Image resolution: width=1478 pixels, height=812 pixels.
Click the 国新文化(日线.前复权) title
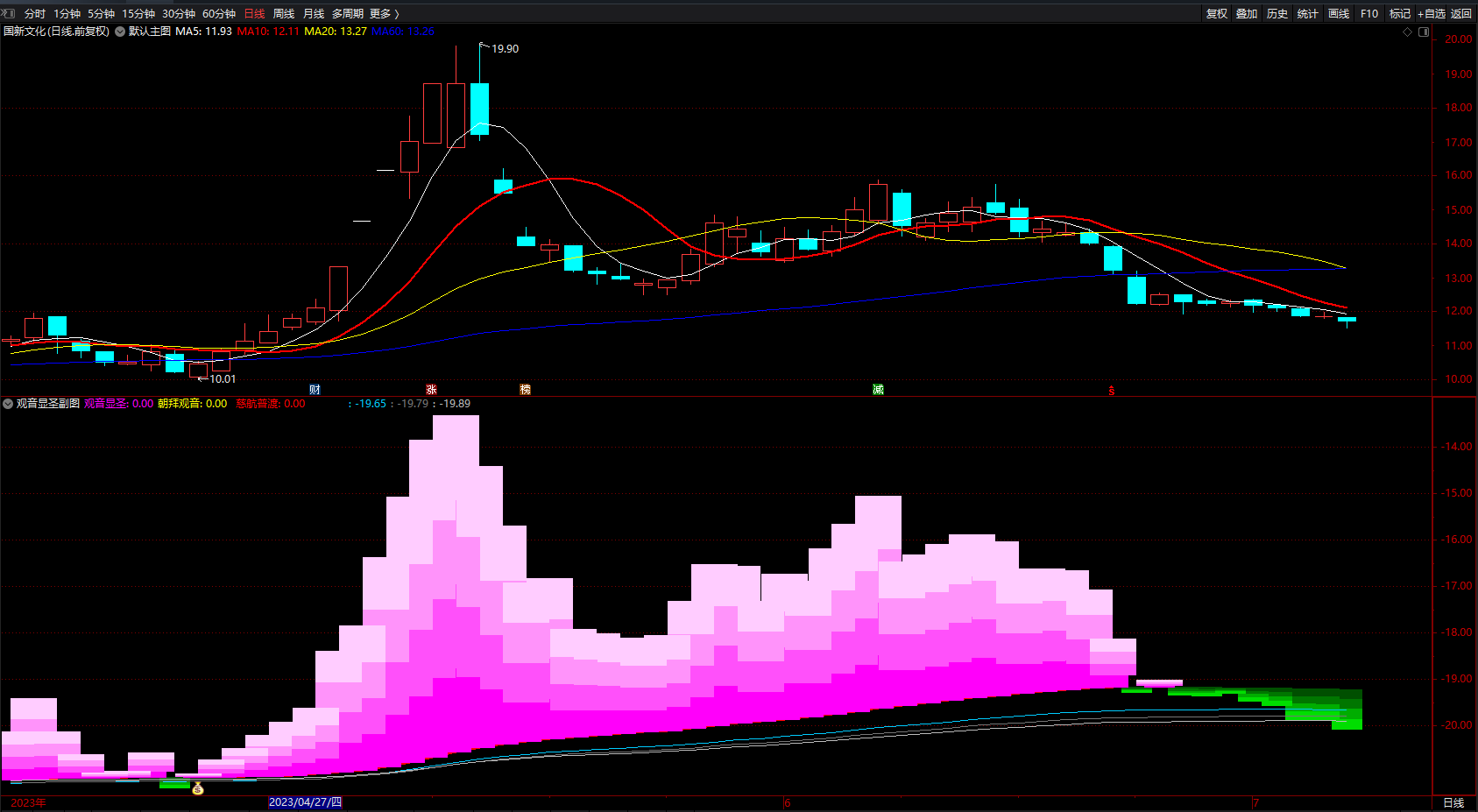click(x=56, y=32)
